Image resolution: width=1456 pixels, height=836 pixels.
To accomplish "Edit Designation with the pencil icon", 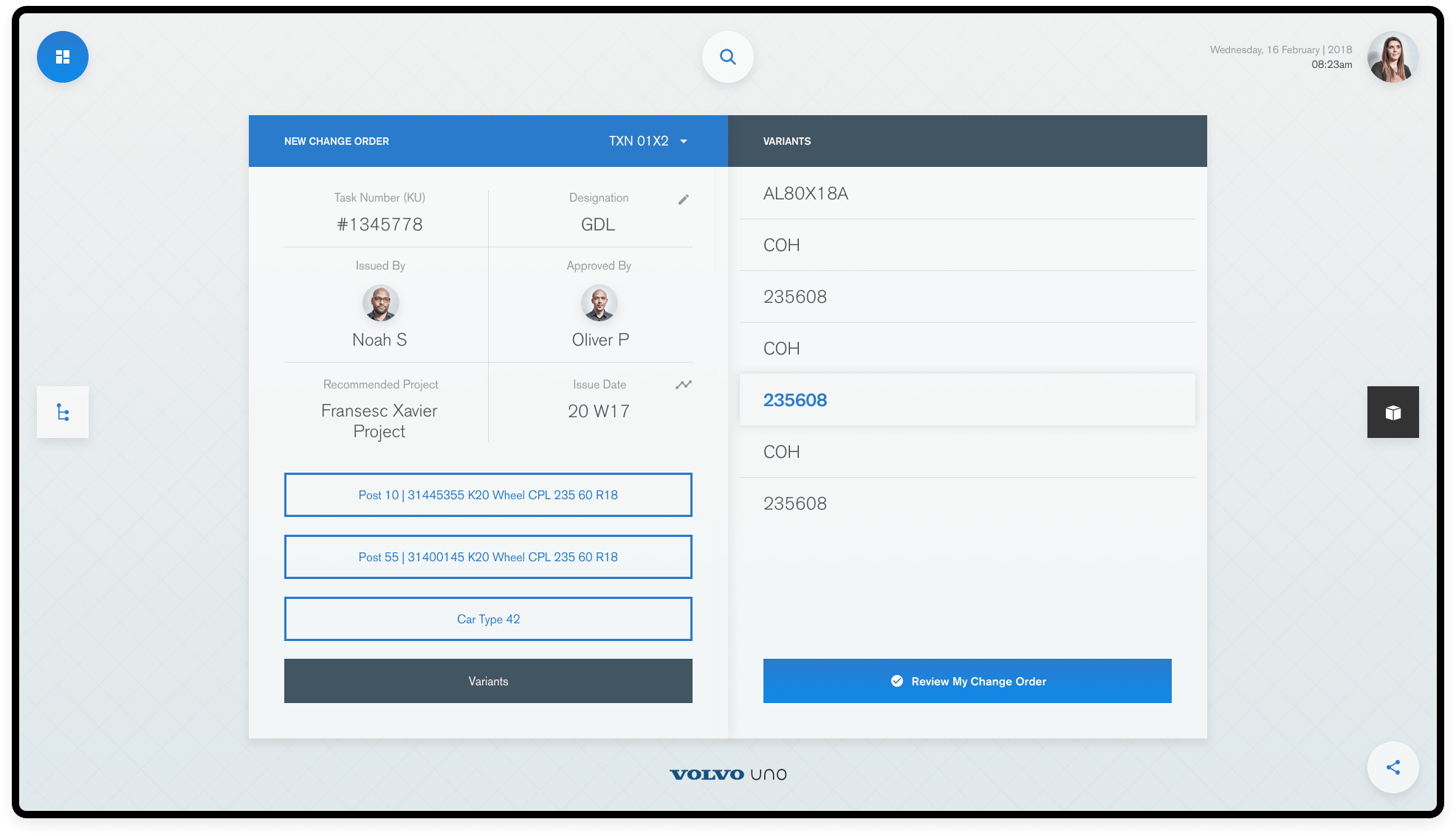I will 684,199.
